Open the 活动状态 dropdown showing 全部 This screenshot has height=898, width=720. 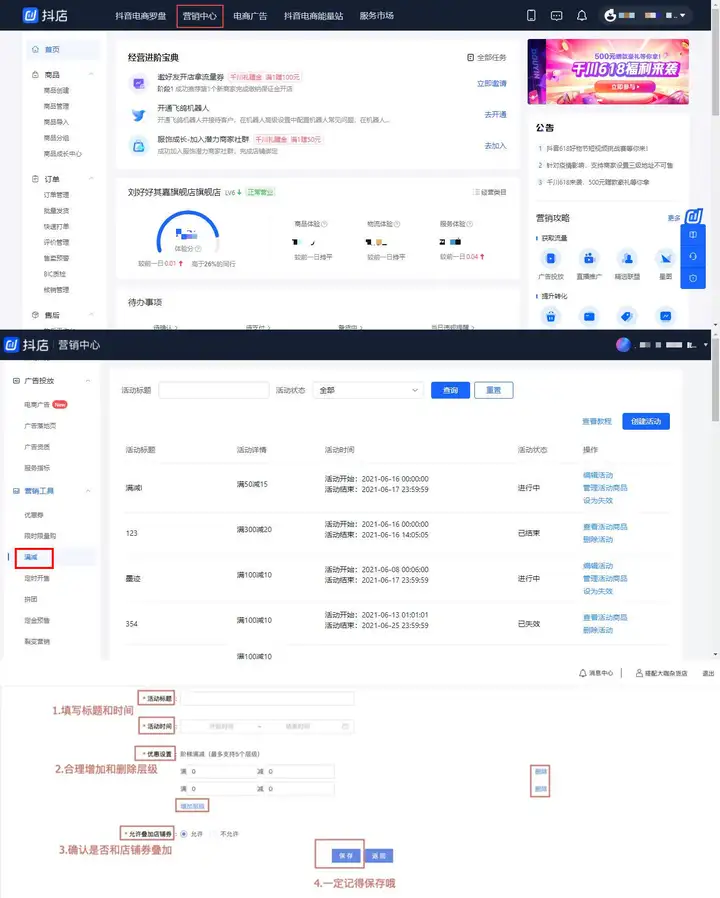coord(368,390)
